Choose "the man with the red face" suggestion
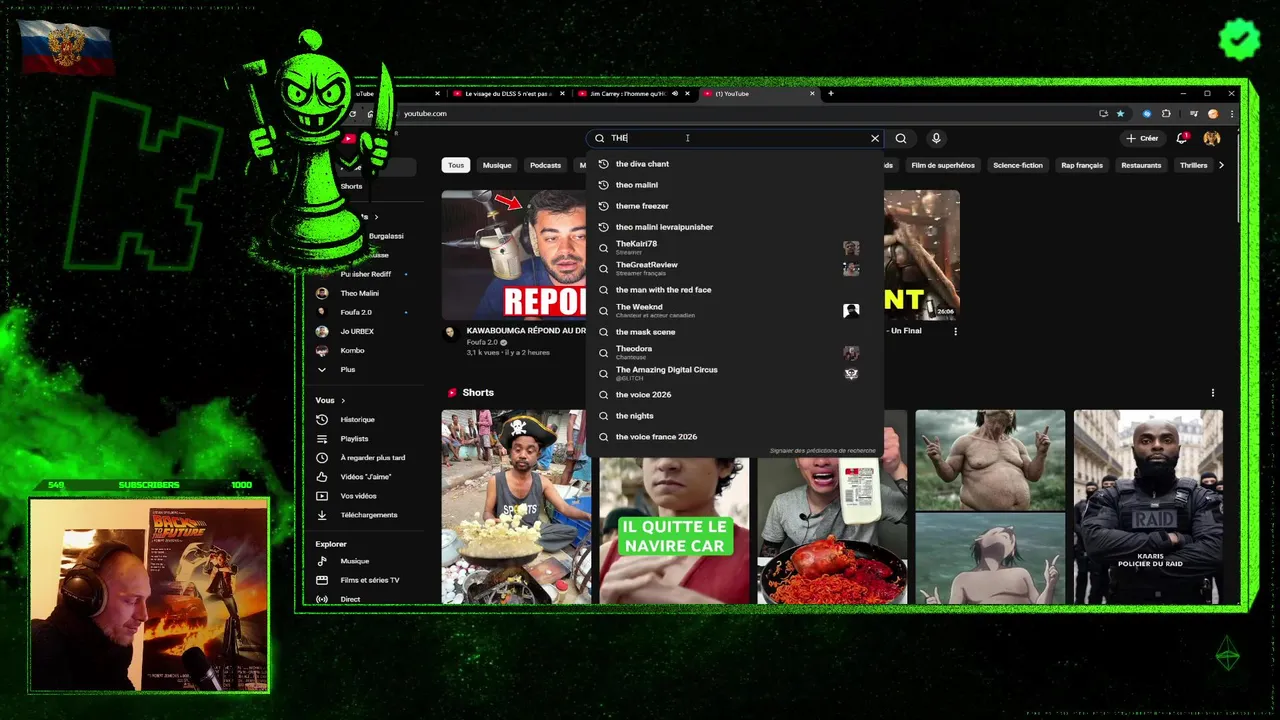1280x720 pixels. coord(735,290)
